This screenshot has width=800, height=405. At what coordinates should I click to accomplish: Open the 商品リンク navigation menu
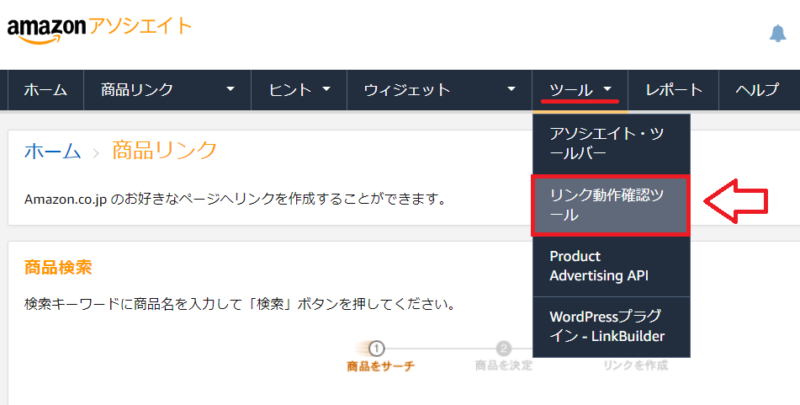coord(137,90)
